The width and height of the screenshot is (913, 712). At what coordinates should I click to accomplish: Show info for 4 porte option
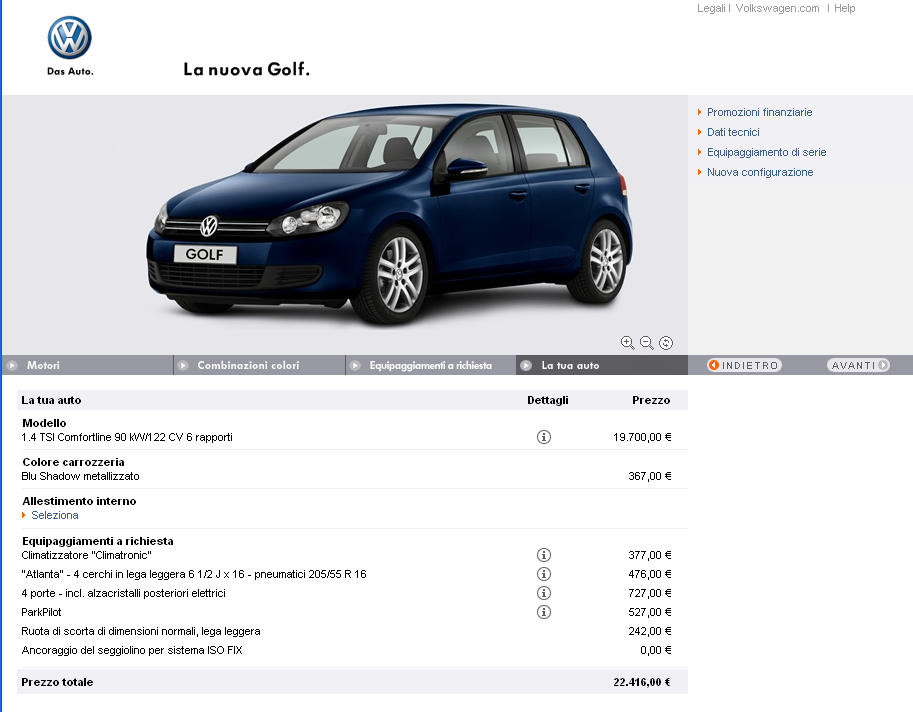pyautogui.click(x=544, y=593)
